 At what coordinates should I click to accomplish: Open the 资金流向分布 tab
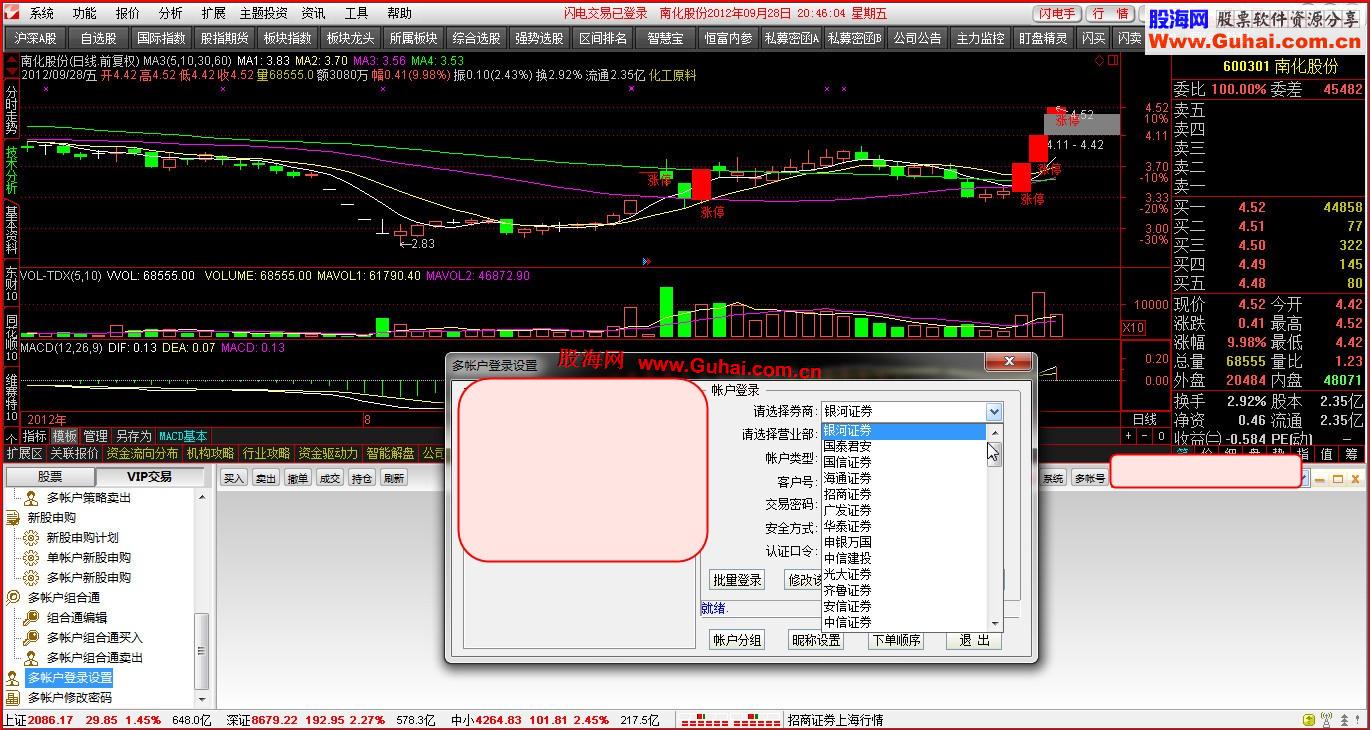tap(142, 453)
